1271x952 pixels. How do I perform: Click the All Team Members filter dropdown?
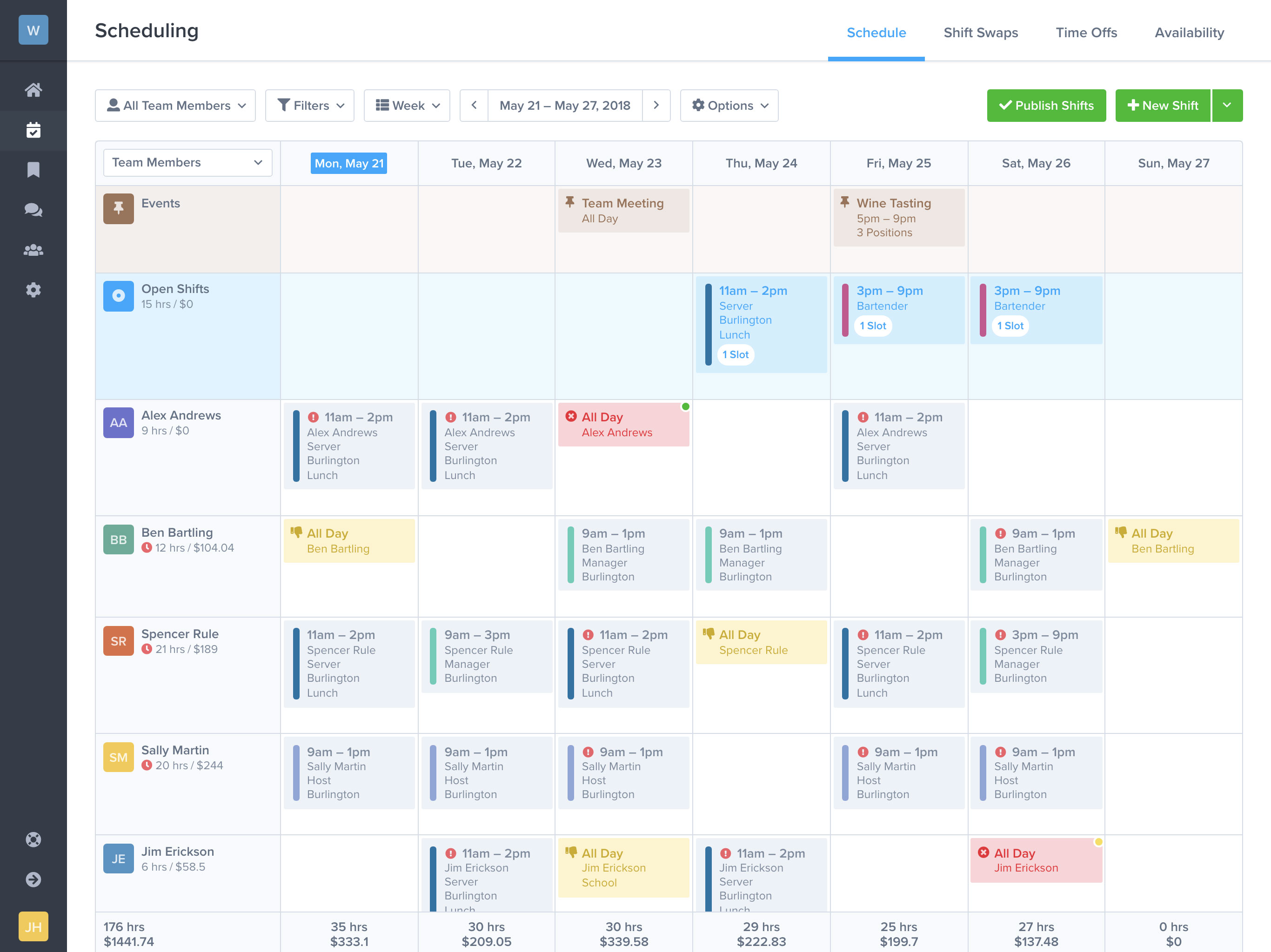tap(175, 105)
